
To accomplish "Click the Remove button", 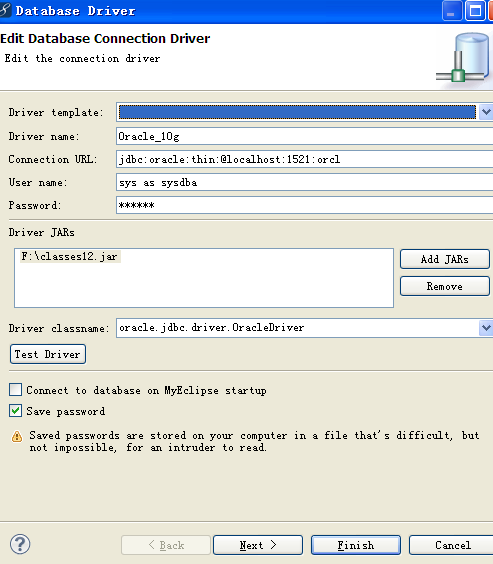I will (x=445, y=286).
